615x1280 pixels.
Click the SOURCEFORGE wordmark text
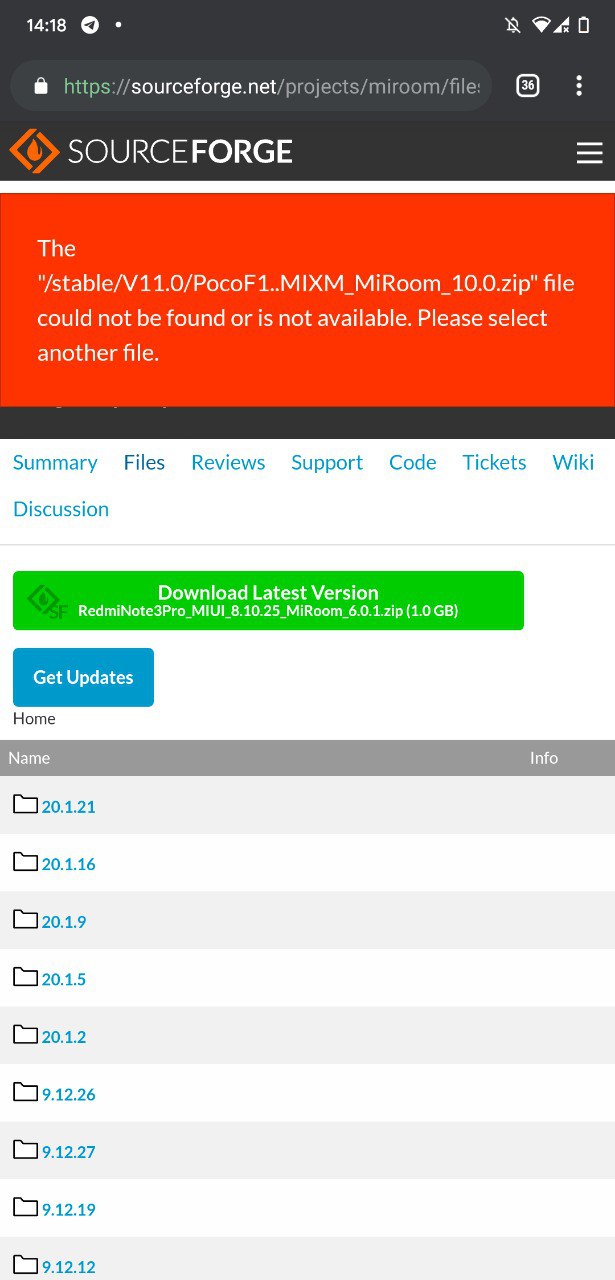point(180,152)
